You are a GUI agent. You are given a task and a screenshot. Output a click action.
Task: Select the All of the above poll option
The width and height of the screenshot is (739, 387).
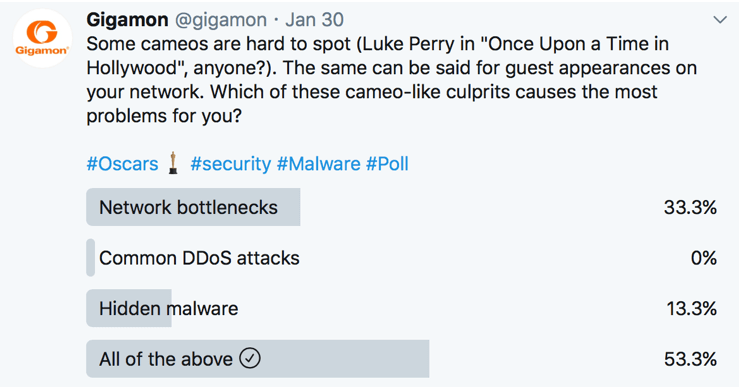coord(402,359)
